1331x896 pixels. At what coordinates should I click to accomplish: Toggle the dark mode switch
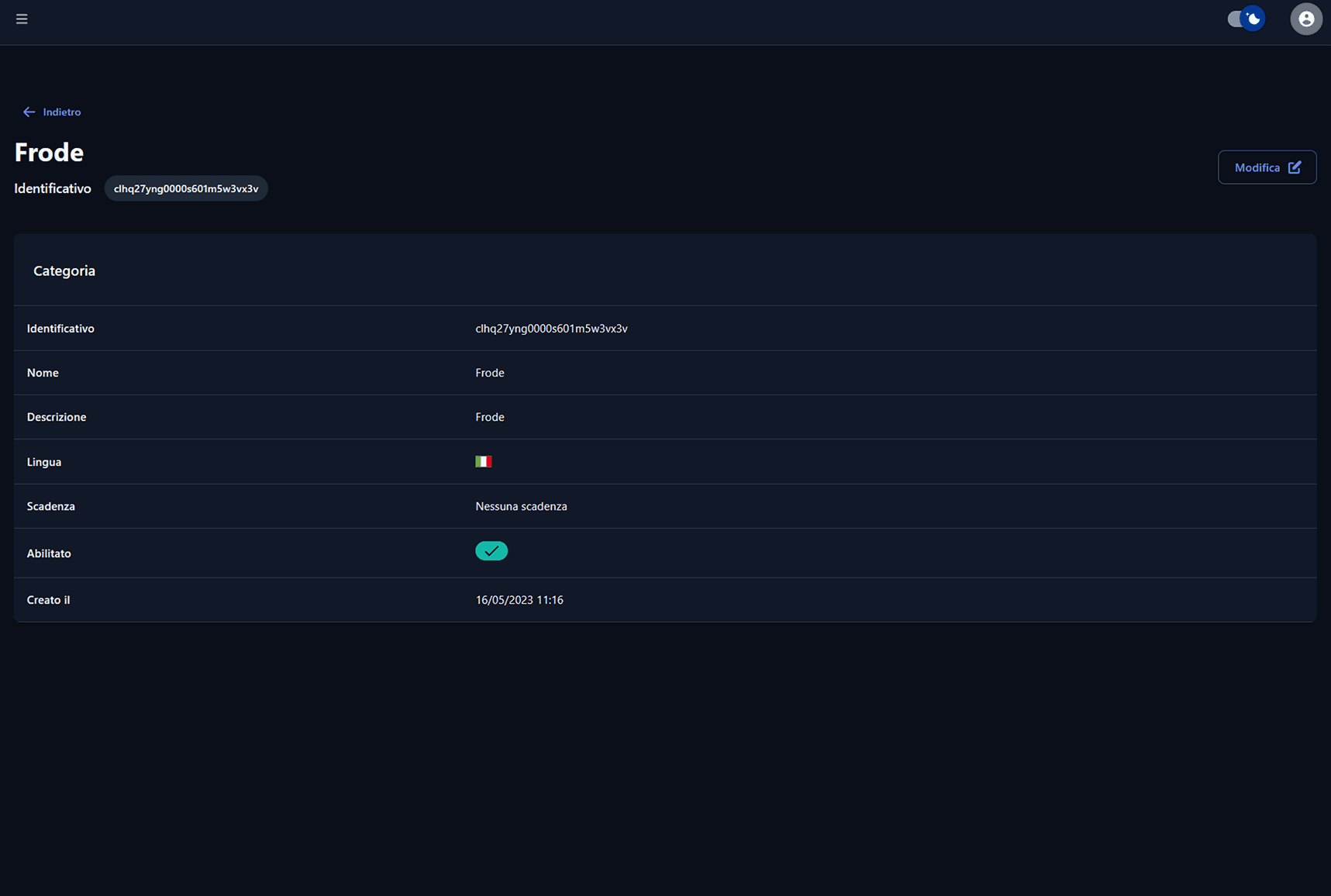click(x=1246, y=19)
